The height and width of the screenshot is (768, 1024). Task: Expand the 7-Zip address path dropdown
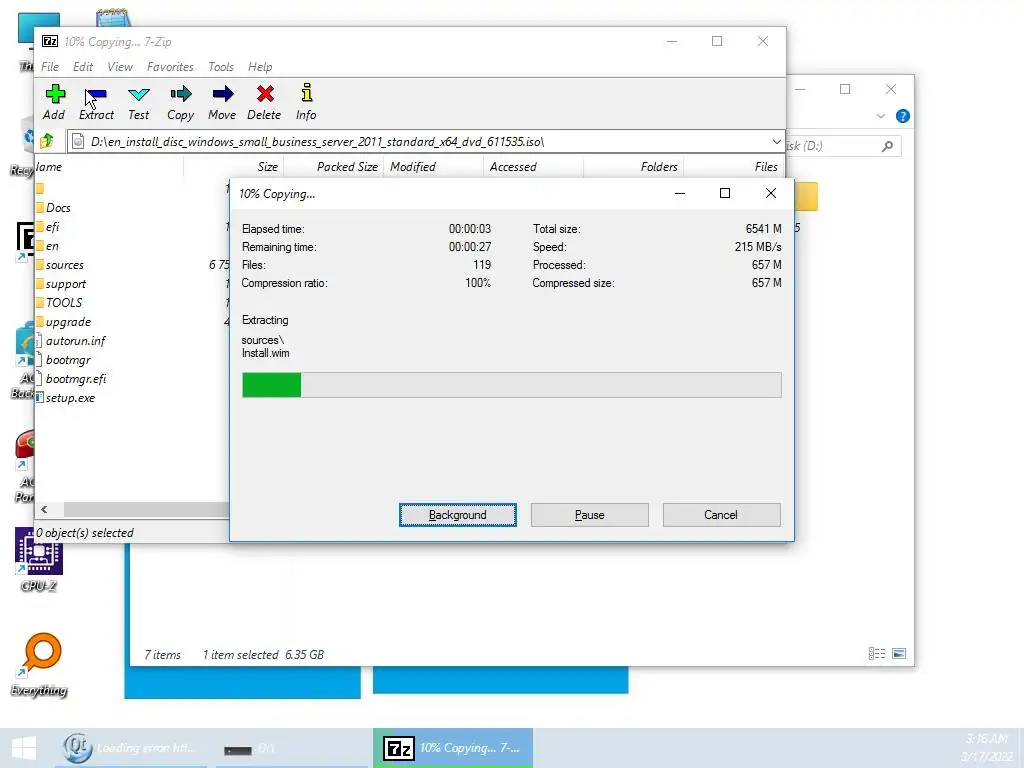pyautogui.click(x=776, y=141)
